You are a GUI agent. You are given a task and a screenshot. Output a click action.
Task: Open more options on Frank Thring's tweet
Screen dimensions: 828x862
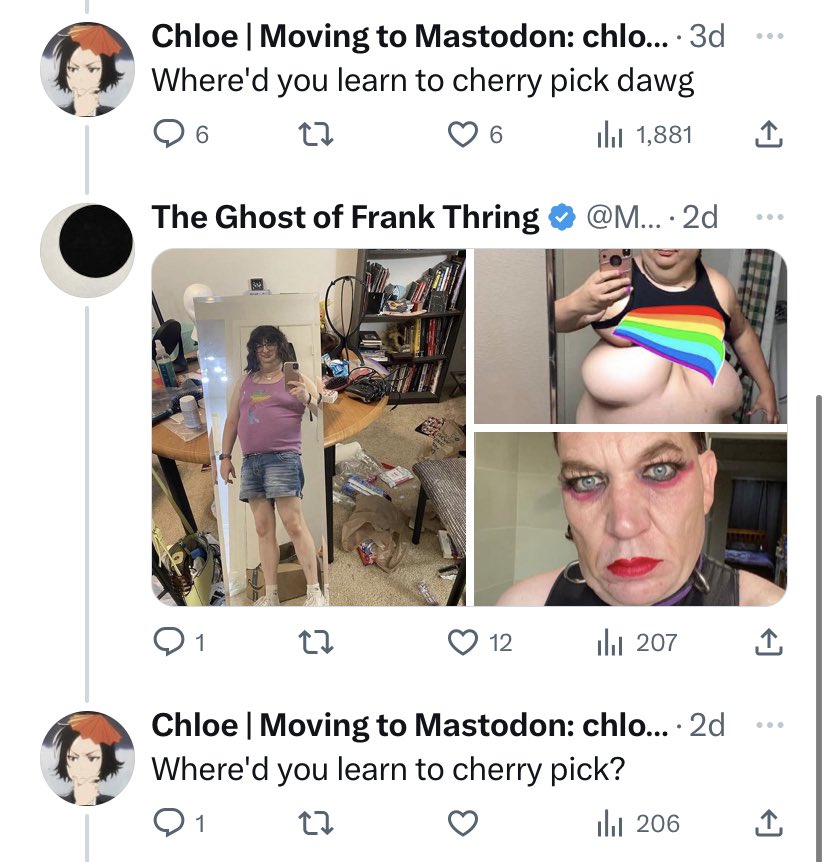769,217
